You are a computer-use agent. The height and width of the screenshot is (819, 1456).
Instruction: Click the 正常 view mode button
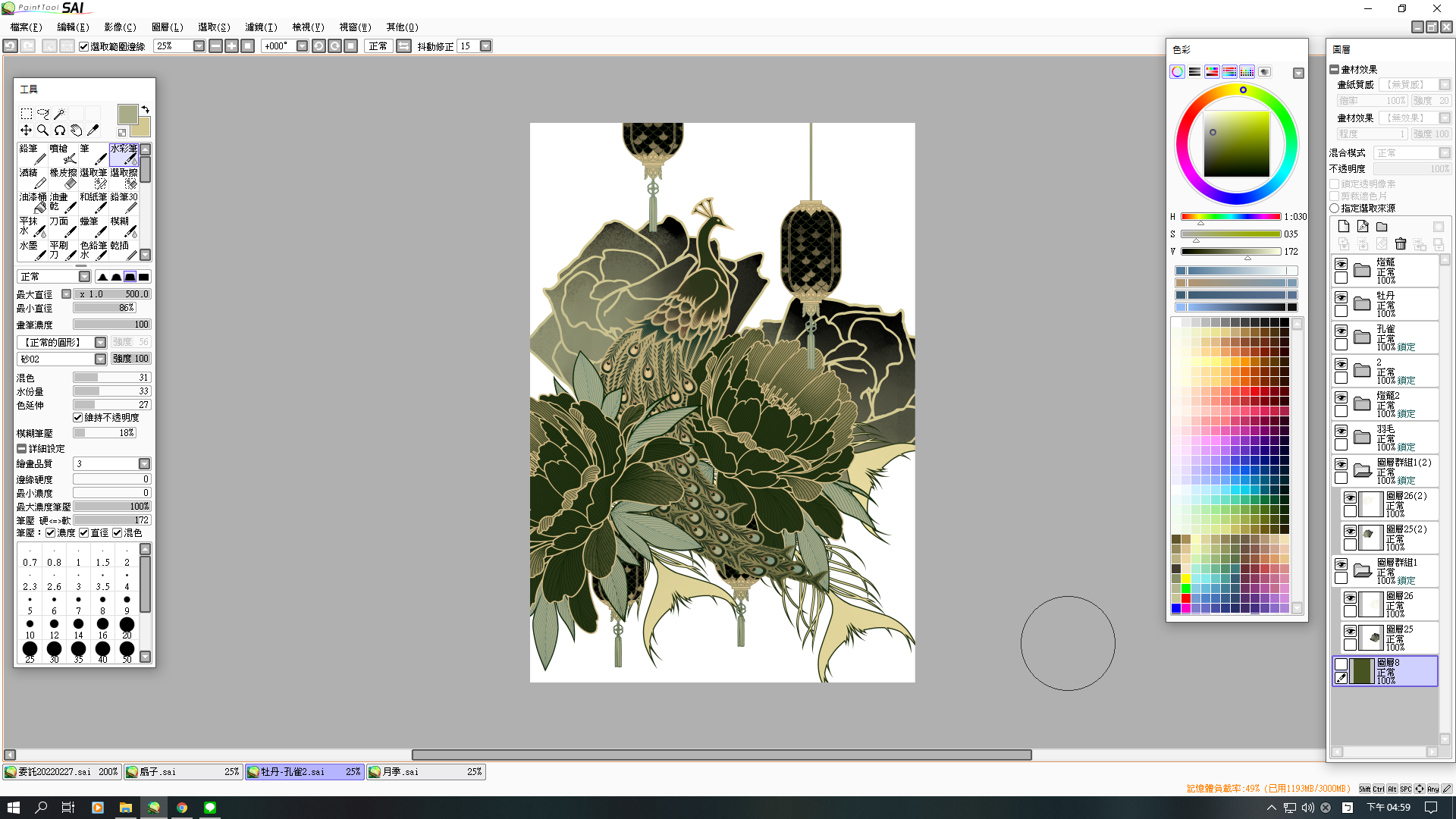coord(378,46)
